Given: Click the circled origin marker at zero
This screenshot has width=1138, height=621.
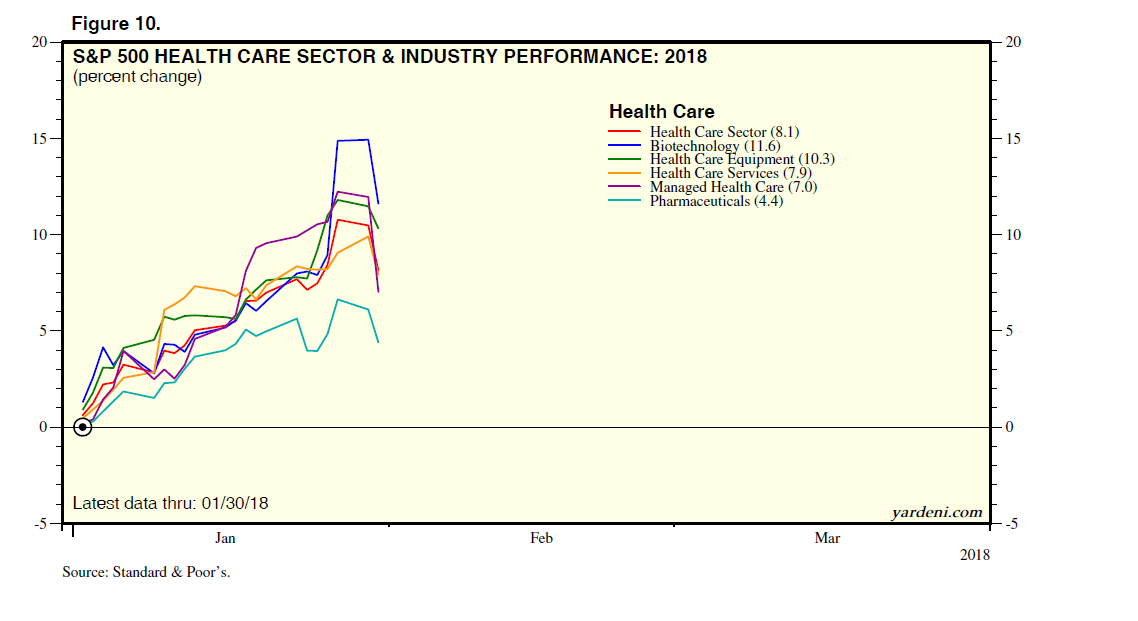Looking at the screenshot, I should (x=83, y=427).
